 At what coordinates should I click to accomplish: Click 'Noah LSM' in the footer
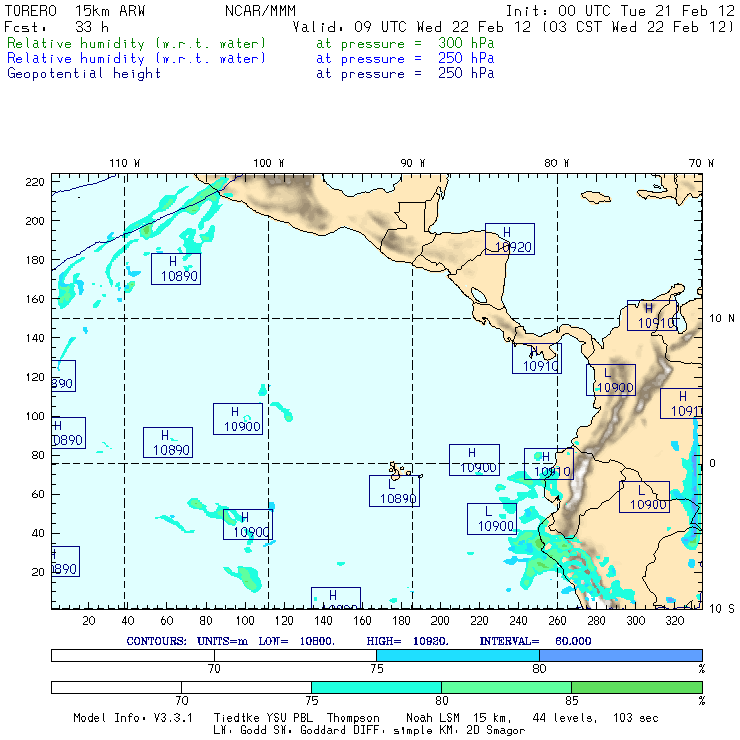[433, 718]
